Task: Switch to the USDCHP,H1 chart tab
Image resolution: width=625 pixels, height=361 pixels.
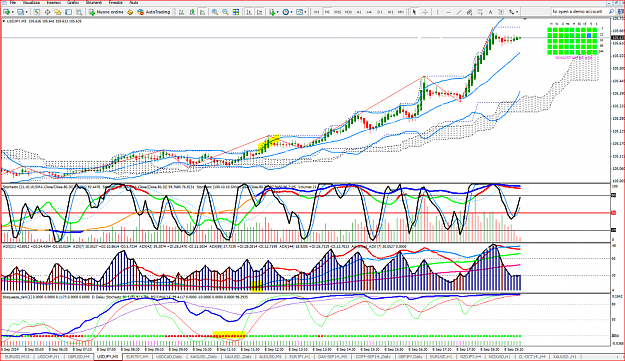Action: click(48, 357)
